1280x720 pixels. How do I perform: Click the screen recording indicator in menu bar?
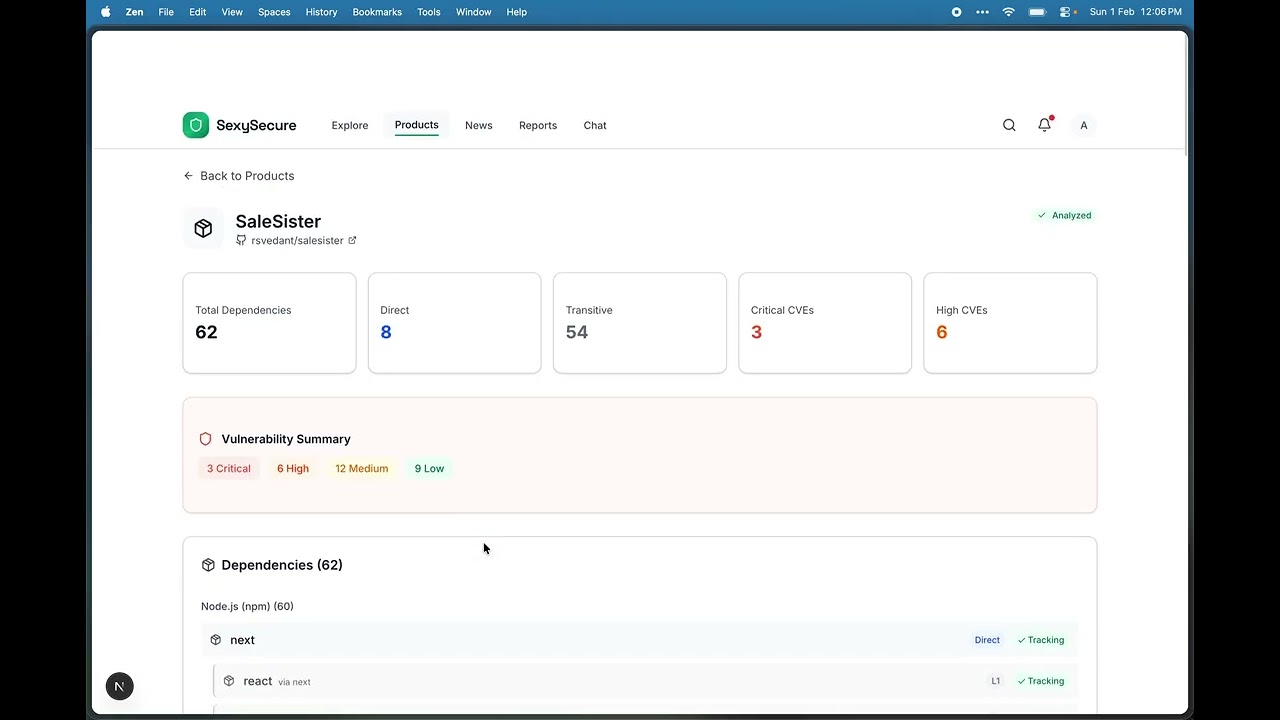coord(956,12)
